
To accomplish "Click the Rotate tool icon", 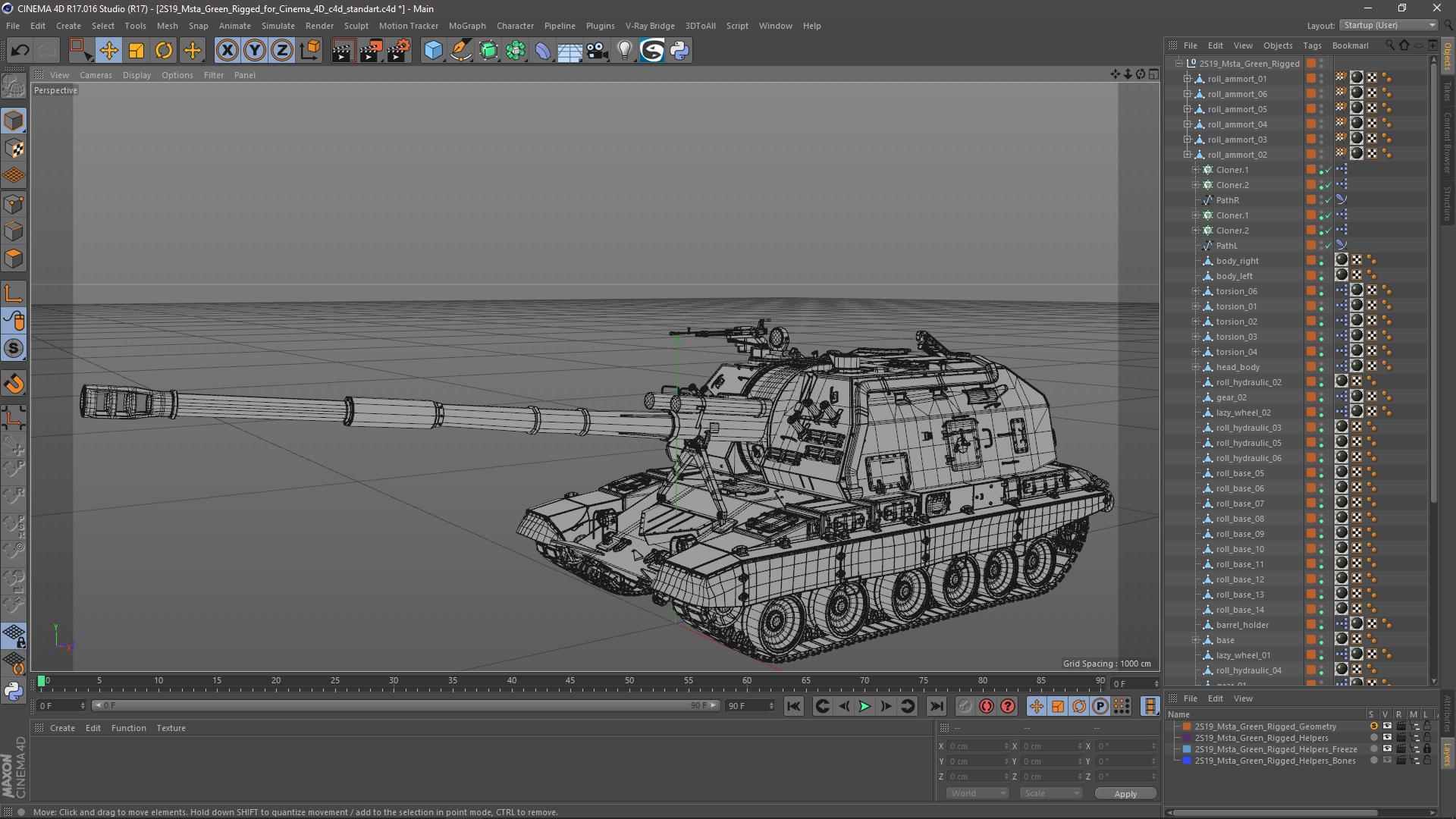I will [x=164, y=49].
